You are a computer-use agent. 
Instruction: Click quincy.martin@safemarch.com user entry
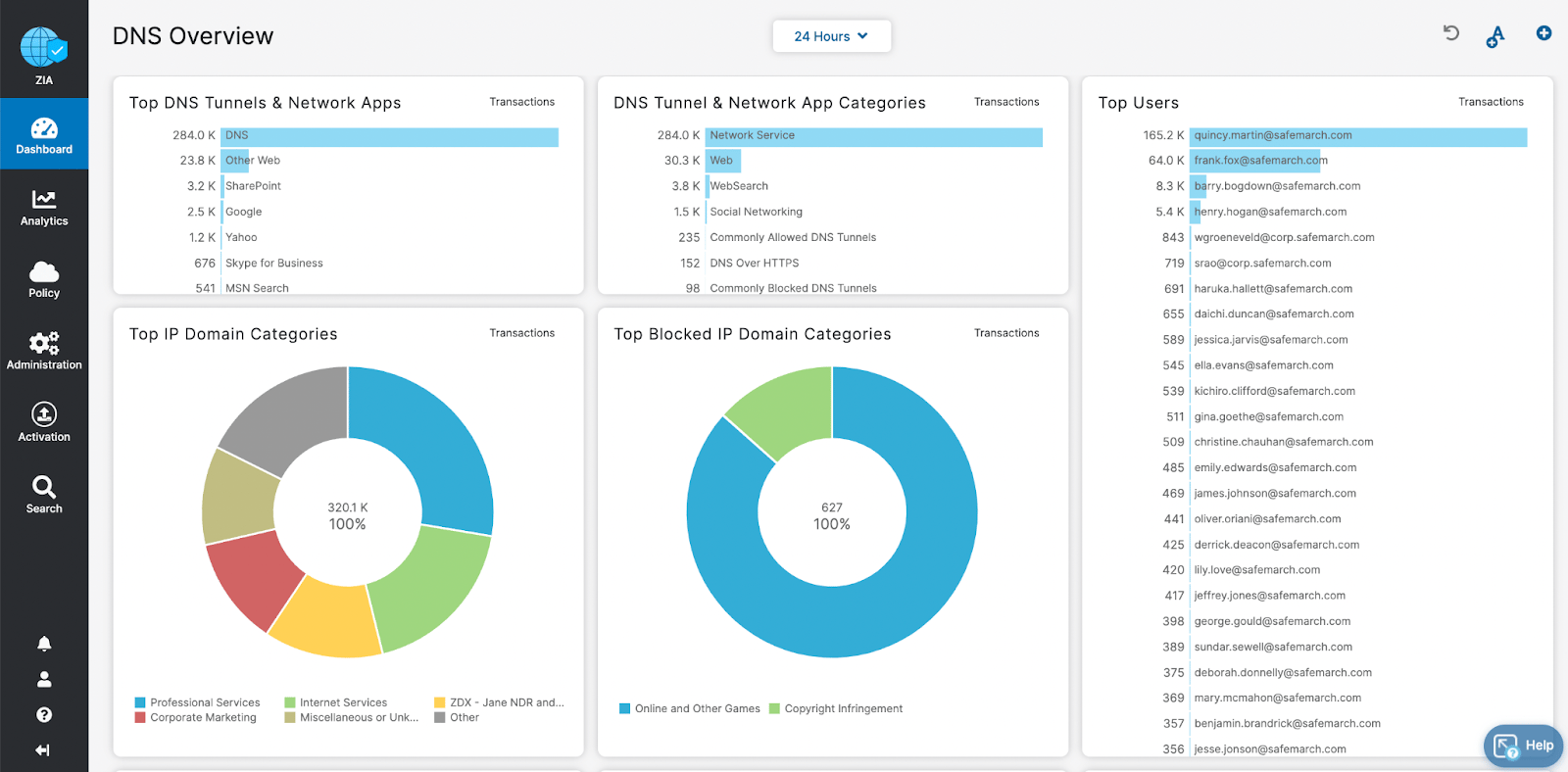(x=1272, y=135)
